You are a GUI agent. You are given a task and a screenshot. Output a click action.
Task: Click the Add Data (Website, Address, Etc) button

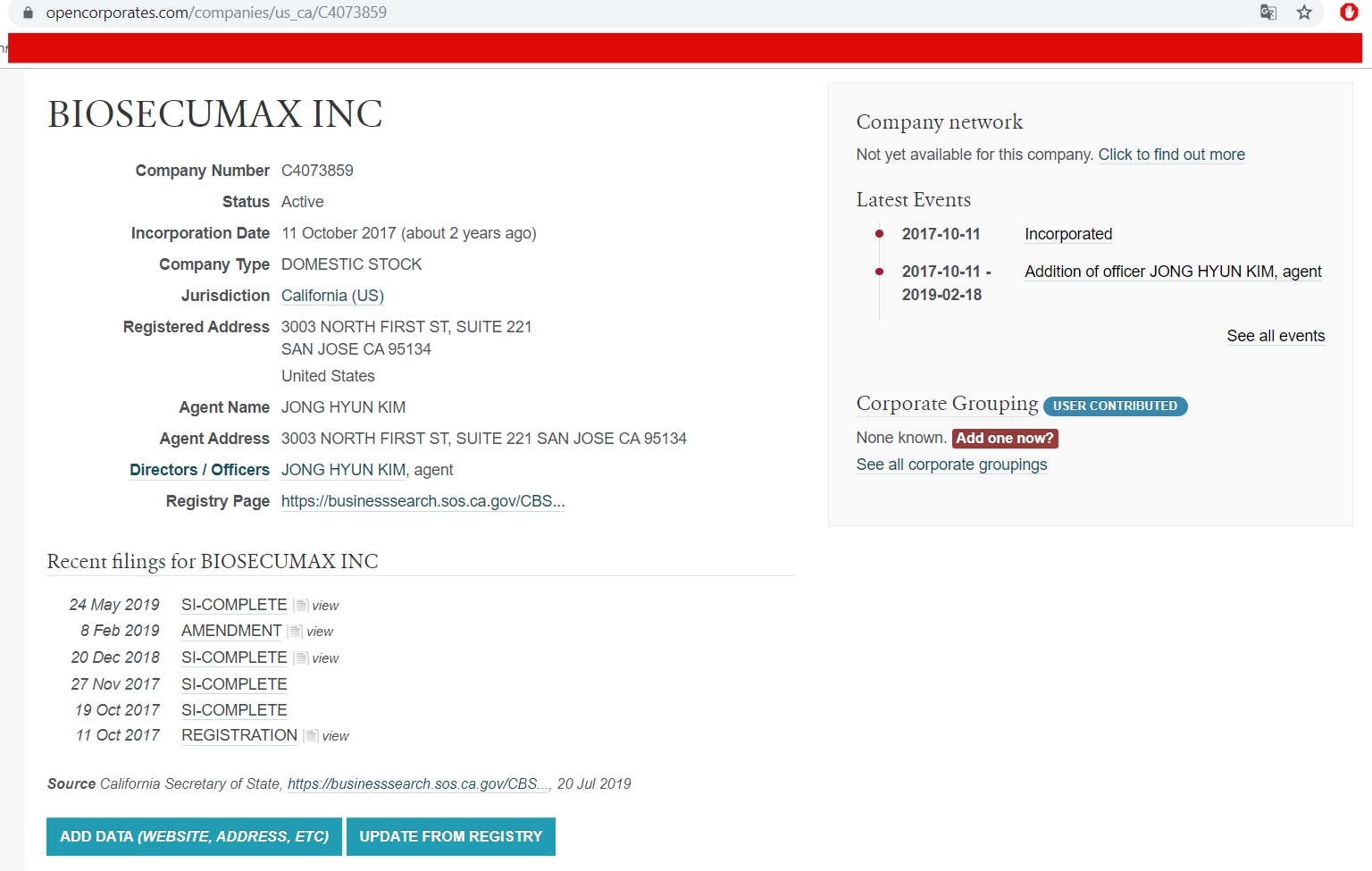(194, 836)
